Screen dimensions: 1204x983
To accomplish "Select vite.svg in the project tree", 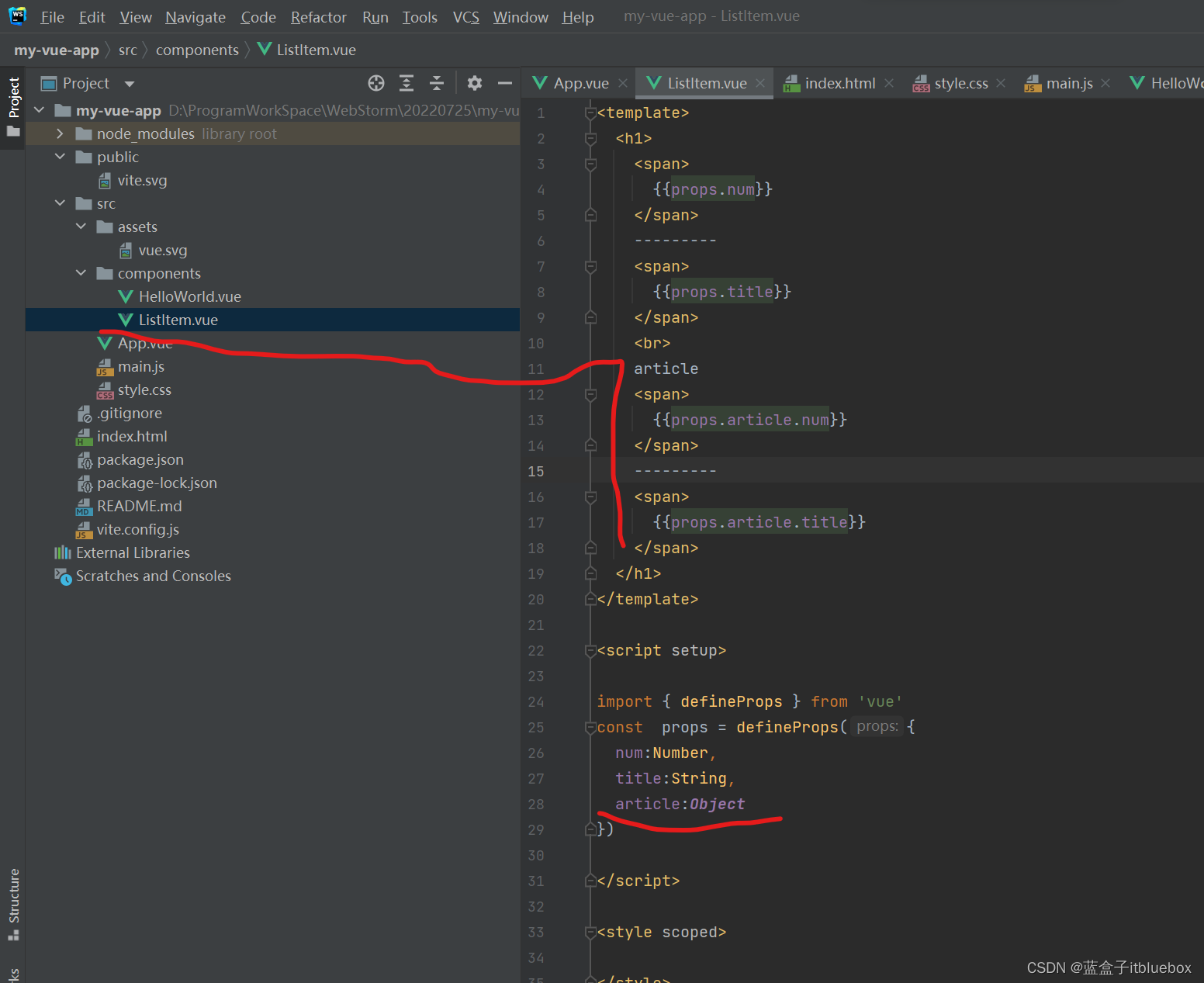I will pos(143,180).
